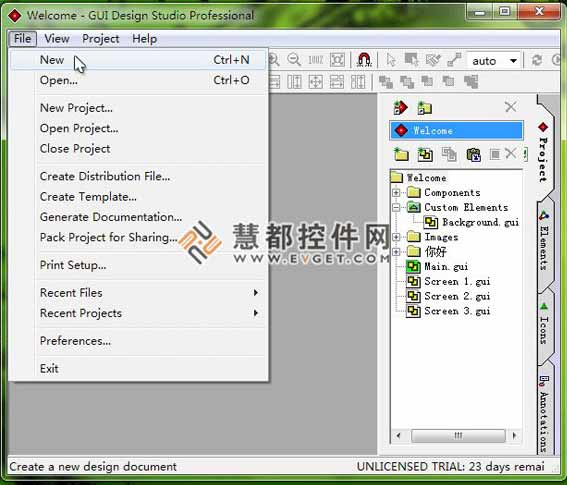Click the delete X icon in file toolbar

[x=511, y=153]
